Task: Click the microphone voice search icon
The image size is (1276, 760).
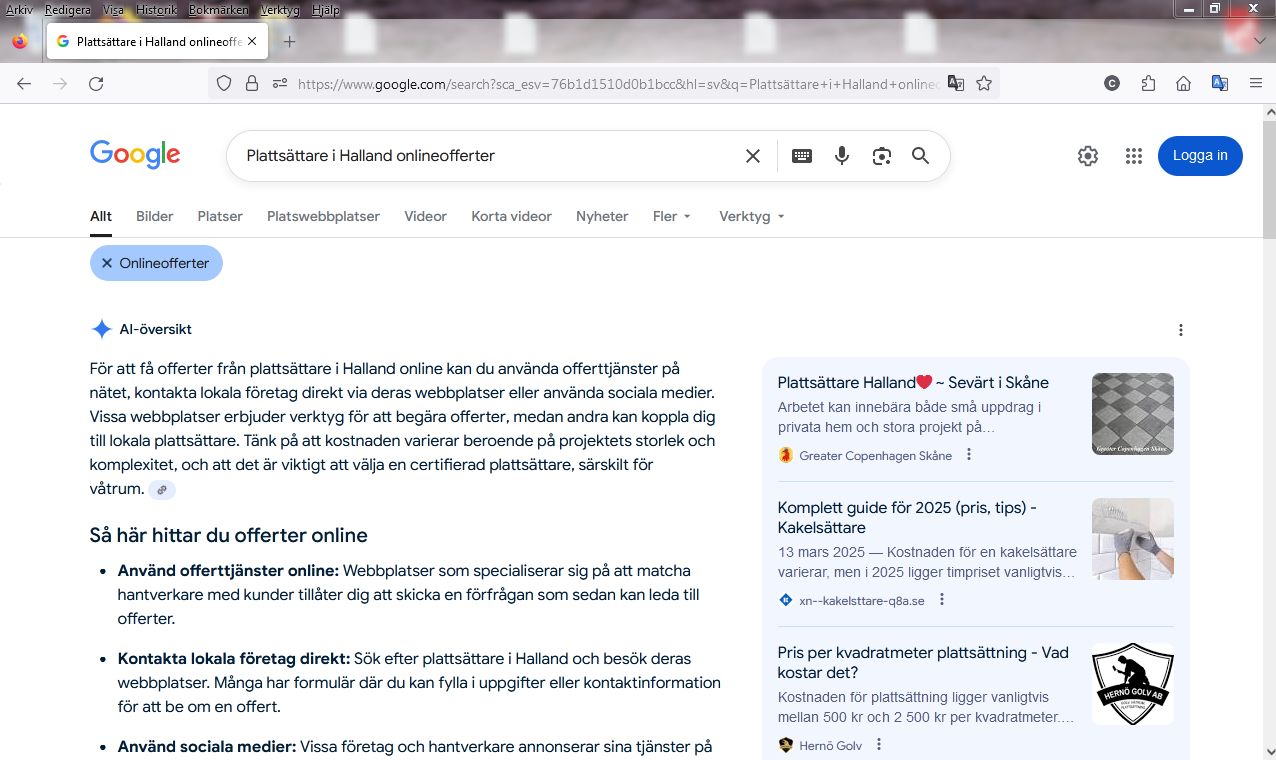Action: pyautogui.click(x=842, y=156)
